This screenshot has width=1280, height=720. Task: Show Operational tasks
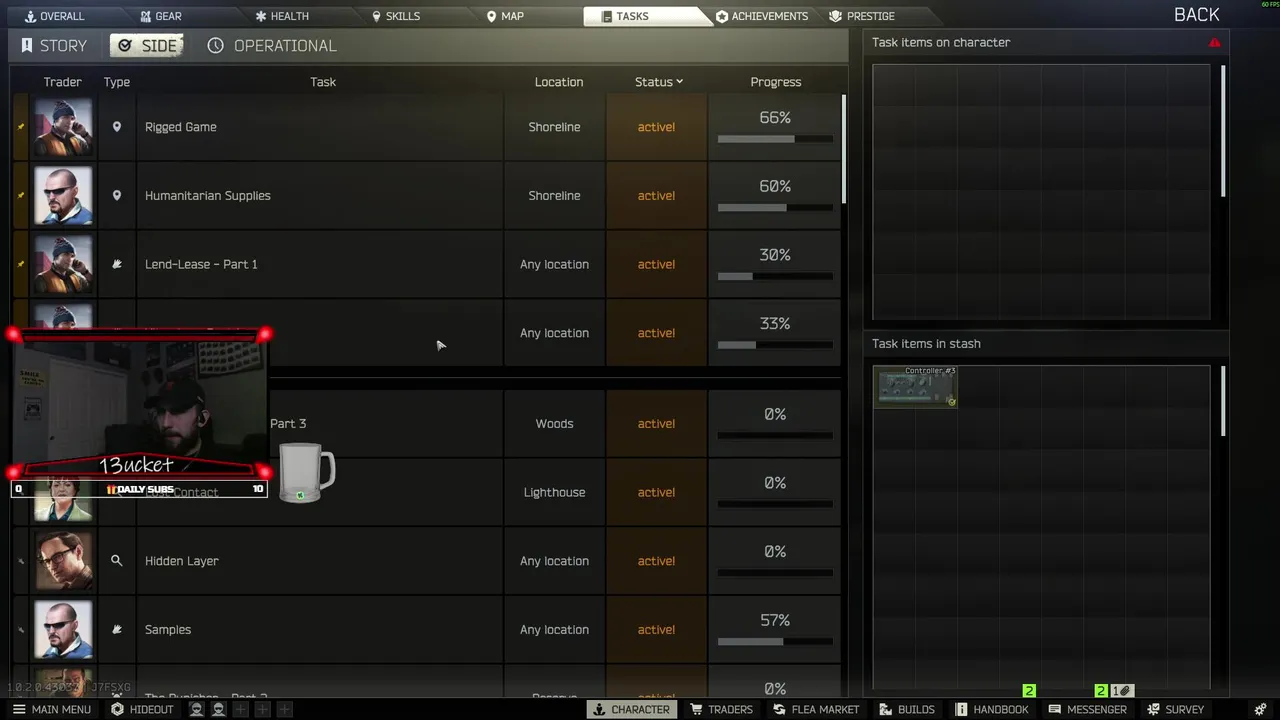point(272,46)
